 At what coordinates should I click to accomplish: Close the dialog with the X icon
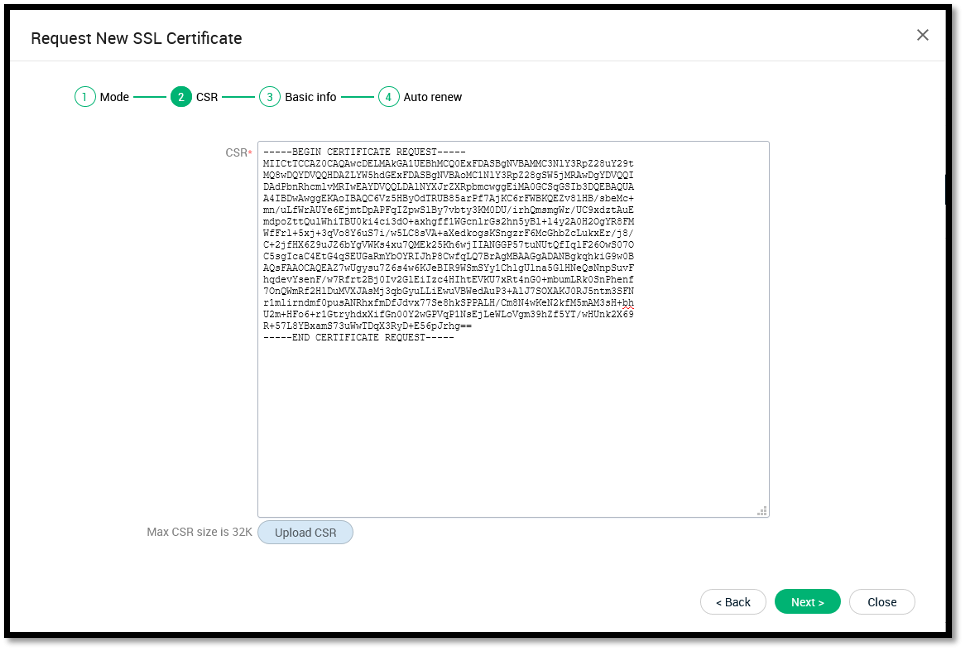pos(922,35)
